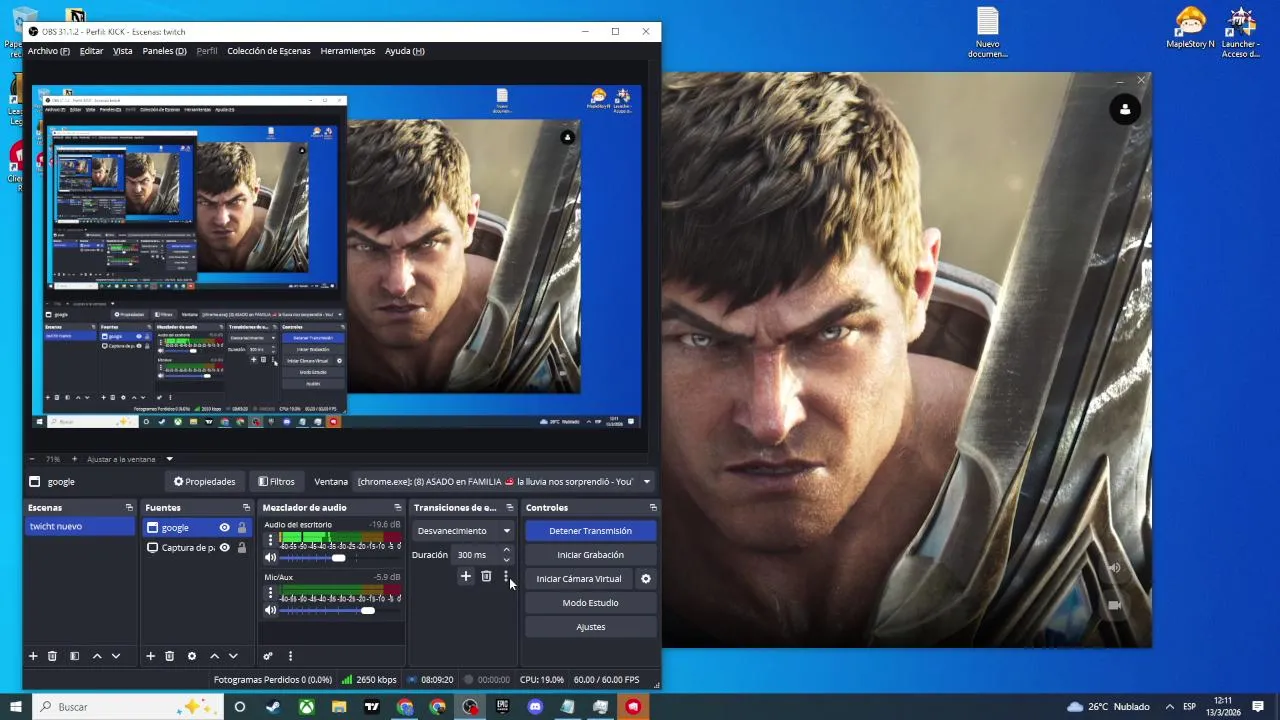Zoom out the preview with the minus icon

(x=32, y=459)
